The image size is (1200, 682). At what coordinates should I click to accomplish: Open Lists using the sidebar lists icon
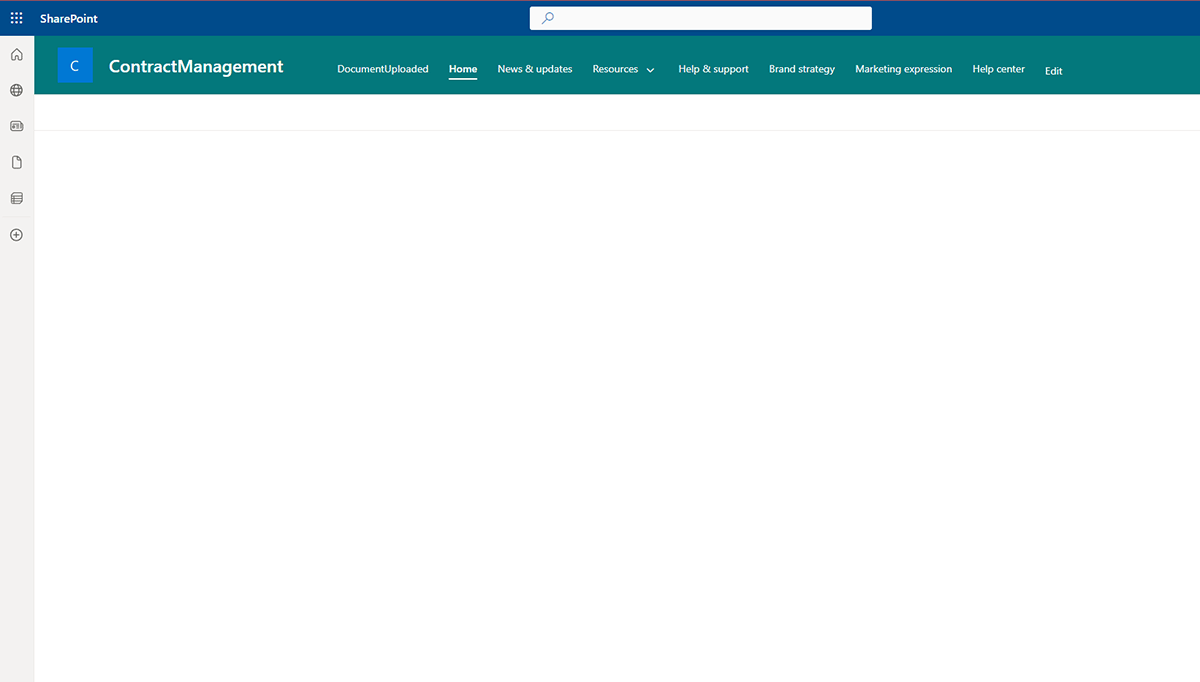16,197
